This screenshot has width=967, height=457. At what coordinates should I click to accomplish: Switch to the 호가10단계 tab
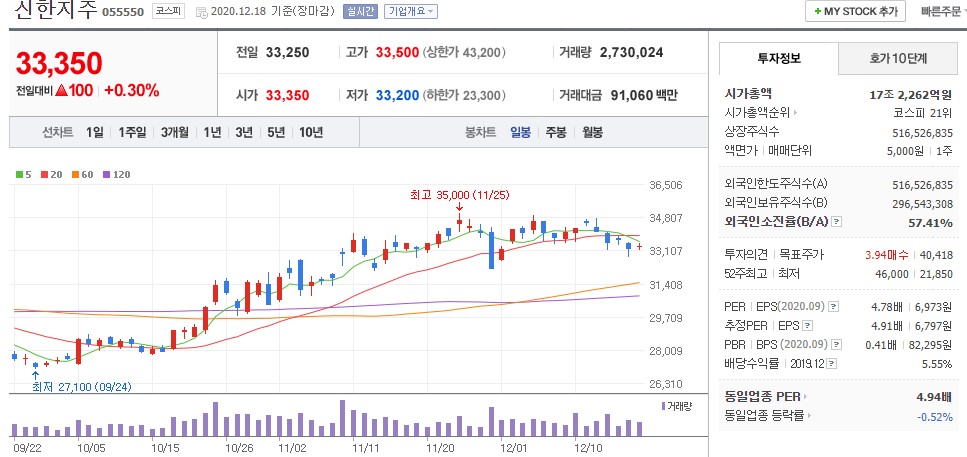pyautogui.click(x=897, y=59)
